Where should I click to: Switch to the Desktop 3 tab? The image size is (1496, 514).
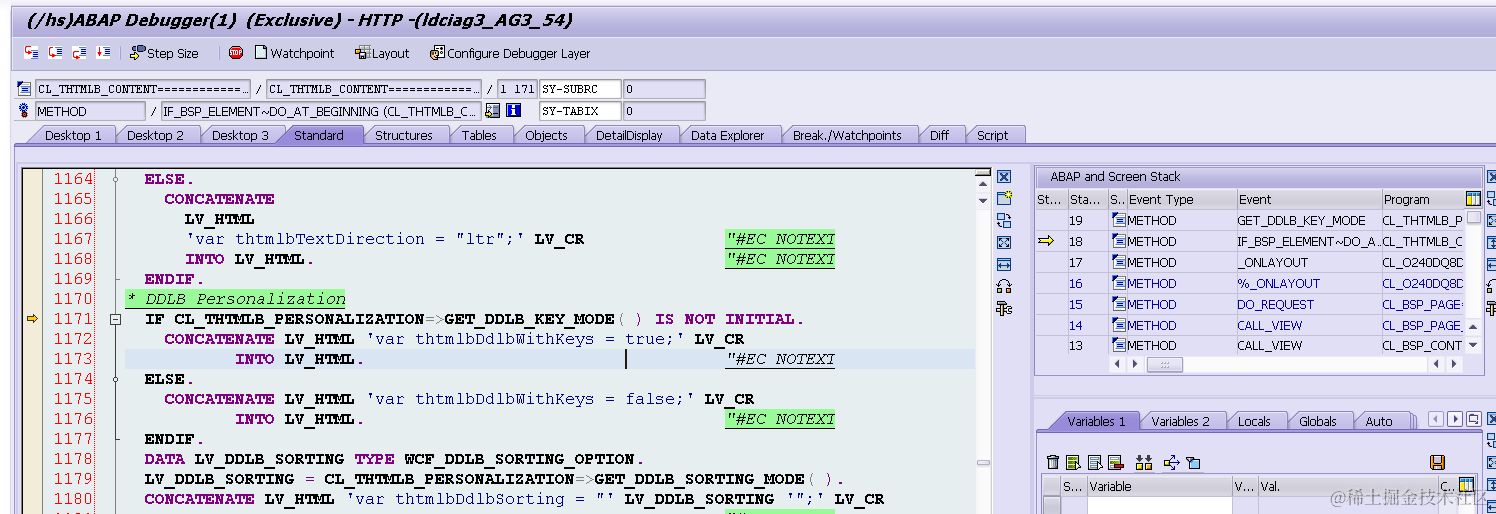point(240,135)
